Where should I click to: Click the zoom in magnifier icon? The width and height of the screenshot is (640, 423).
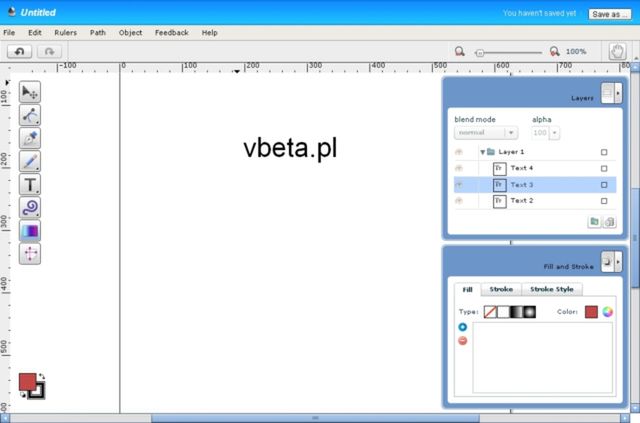554,51
